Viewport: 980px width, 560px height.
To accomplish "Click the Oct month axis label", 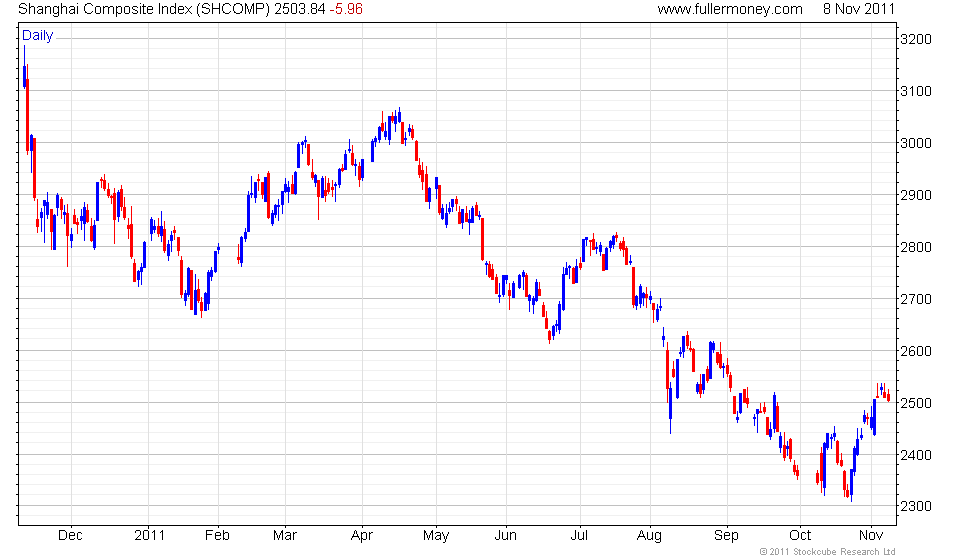I will 800,536.
